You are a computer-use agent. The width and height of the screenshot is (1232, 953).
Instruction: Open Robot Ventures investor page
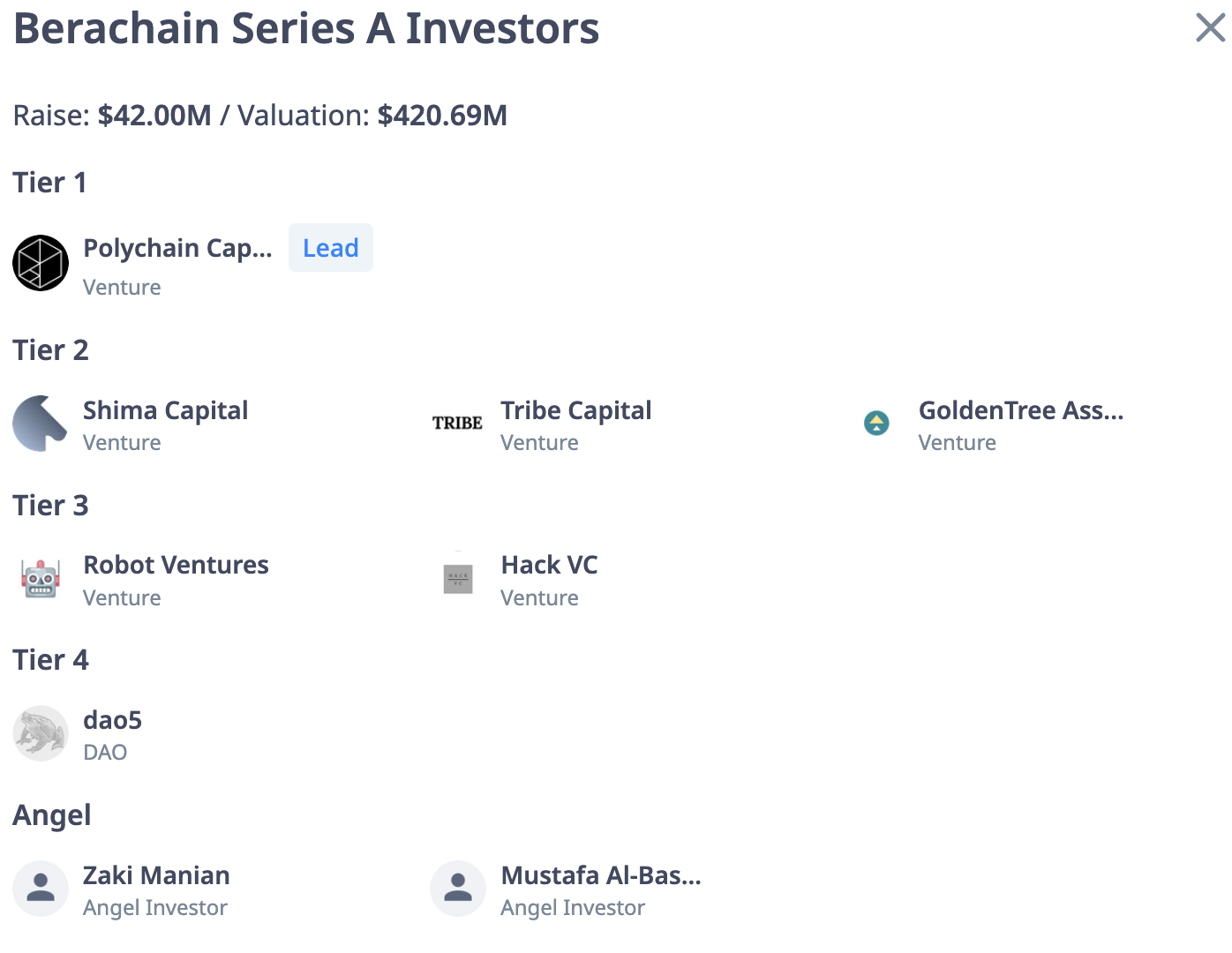(x=176, y=565)
